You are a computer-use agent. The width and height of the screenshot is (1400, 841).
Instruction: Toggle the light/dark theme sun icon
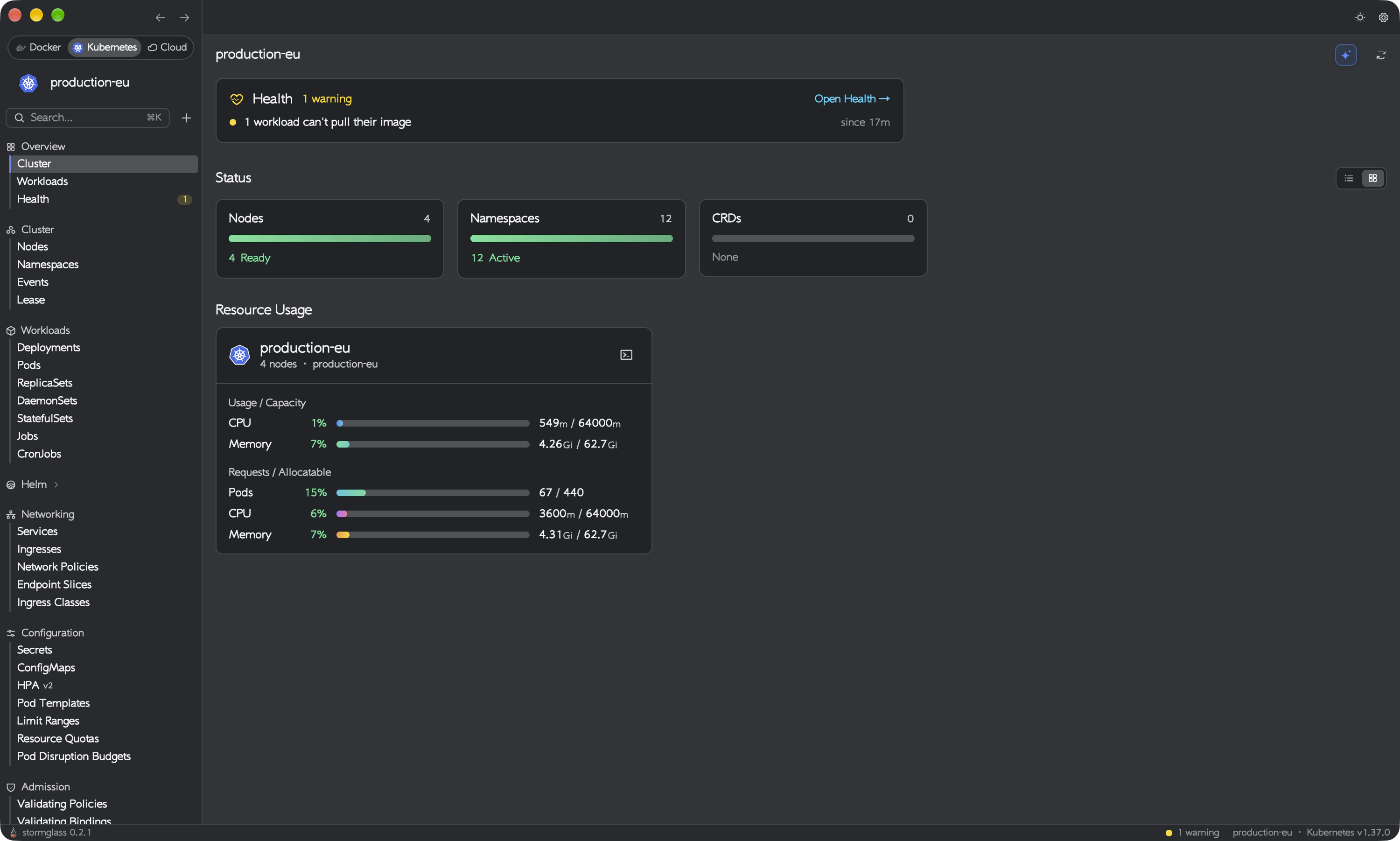pyautogui.click(x=1360, y=18)
